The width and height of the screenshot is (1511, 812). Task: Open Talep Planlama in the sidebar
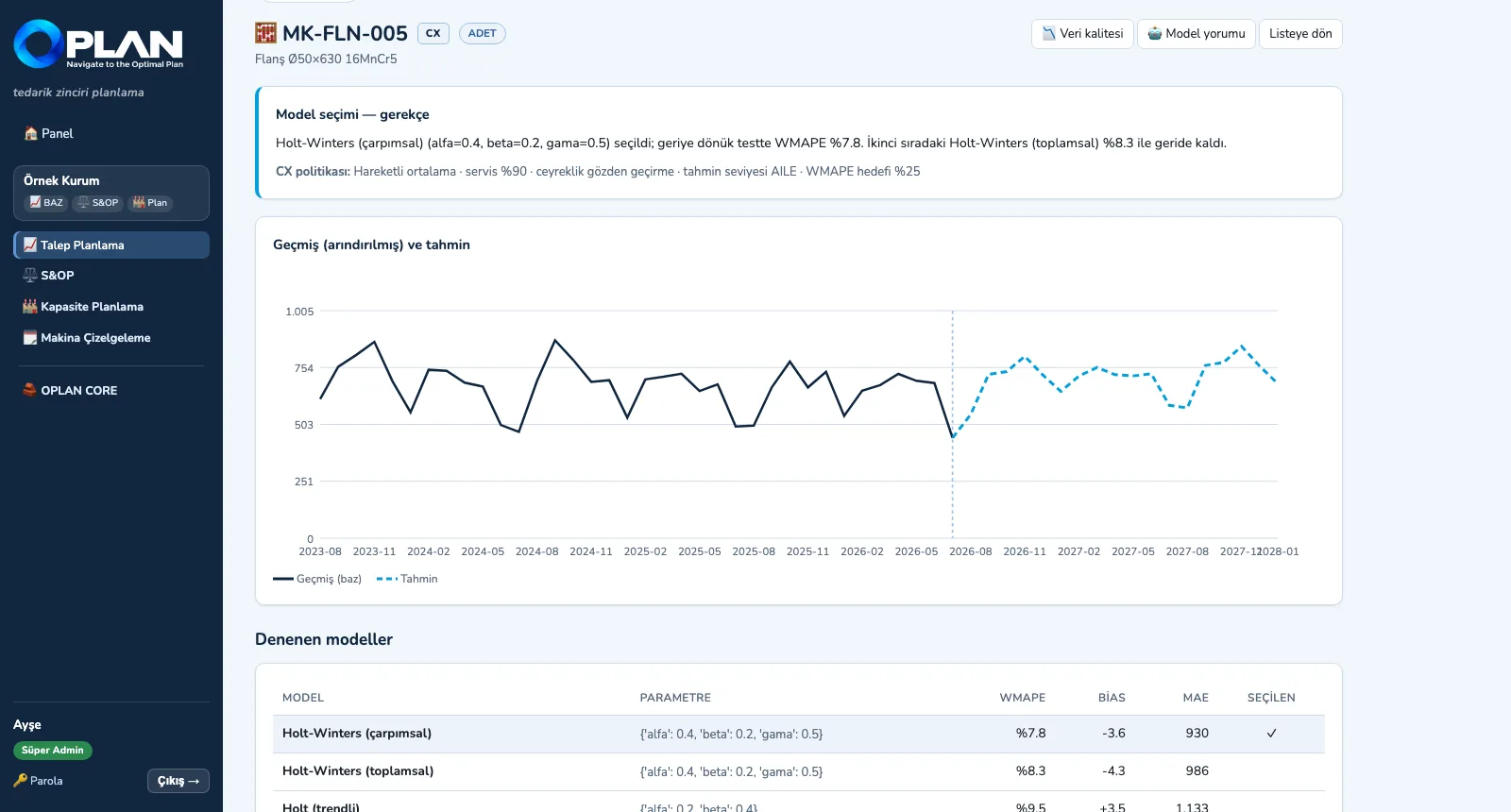click(111, 245)
